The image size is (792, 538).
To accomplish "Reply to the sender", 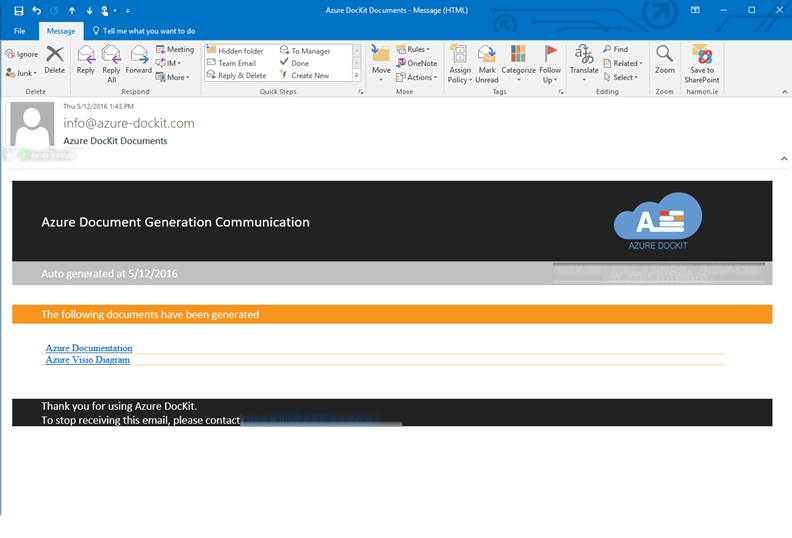I will pyautogui.click(x=86, y=60).
